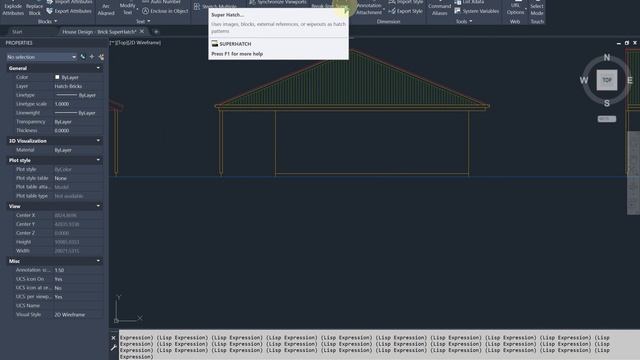640x360 pixels.
Task: Add a new drawing tab
Action: pos(156,31)
